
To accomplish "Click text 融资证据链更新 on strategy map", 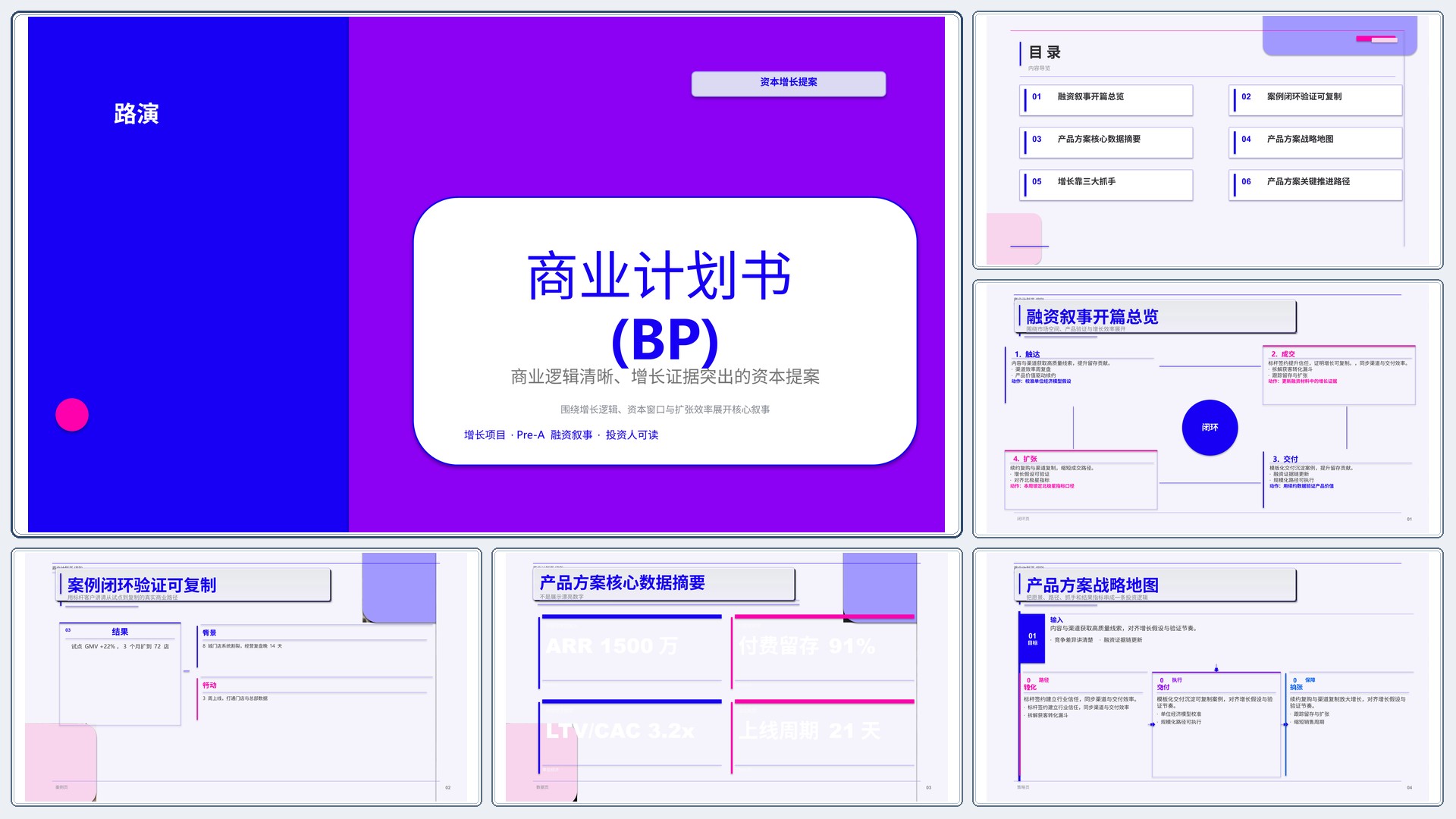I will tap(1122, 640).
